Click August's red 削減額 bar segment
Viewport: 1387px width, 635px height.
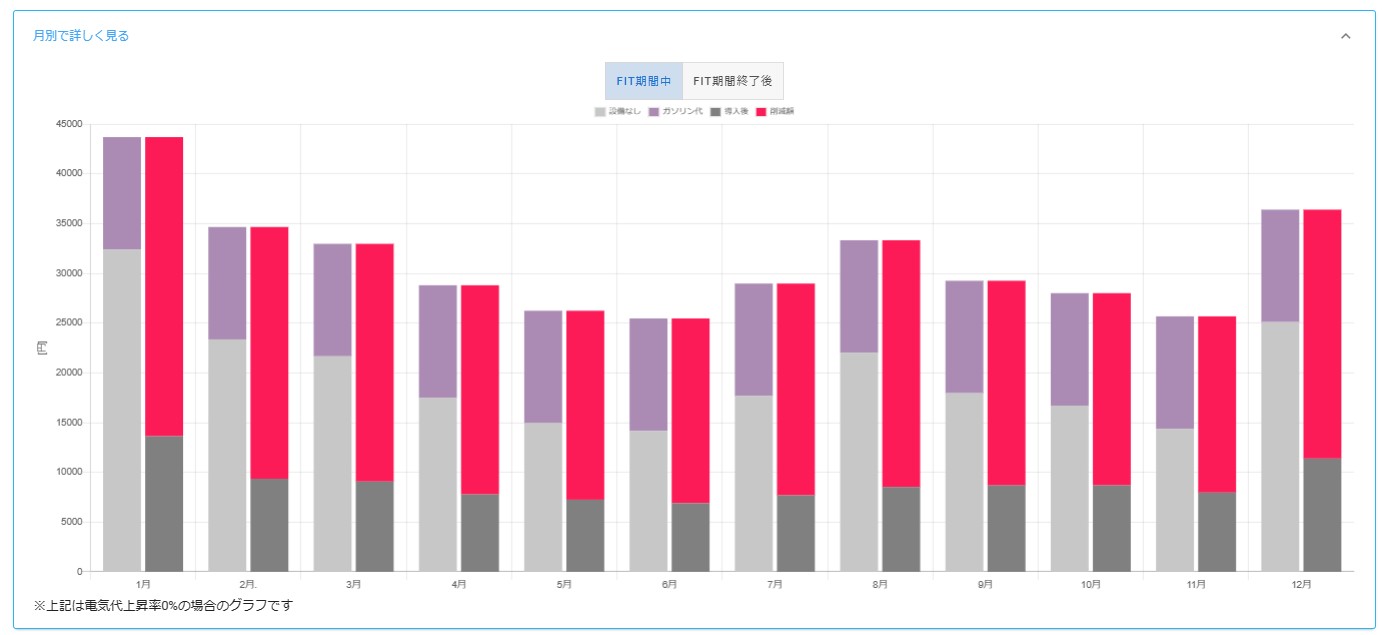tap(901, 364)
